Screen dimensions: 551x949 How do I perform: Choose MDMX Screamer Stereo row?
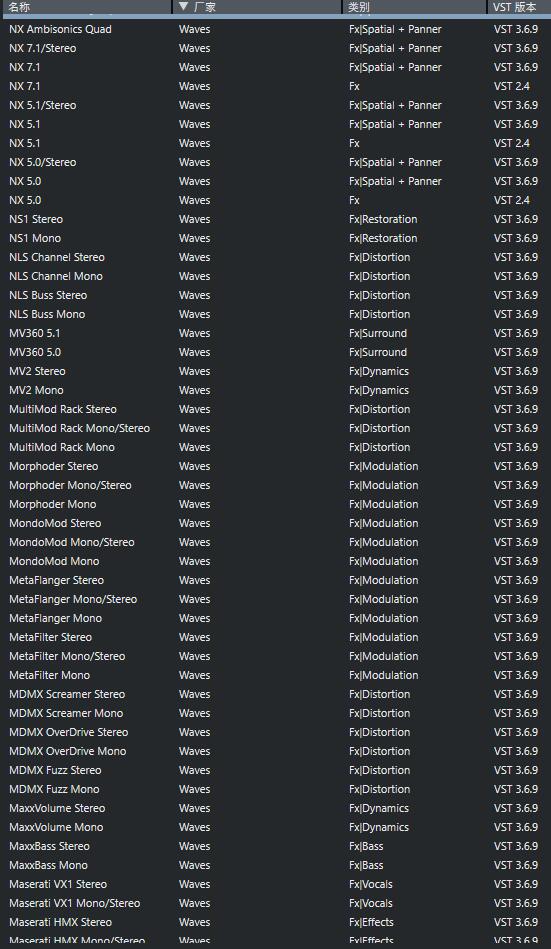tap(276, 694)
